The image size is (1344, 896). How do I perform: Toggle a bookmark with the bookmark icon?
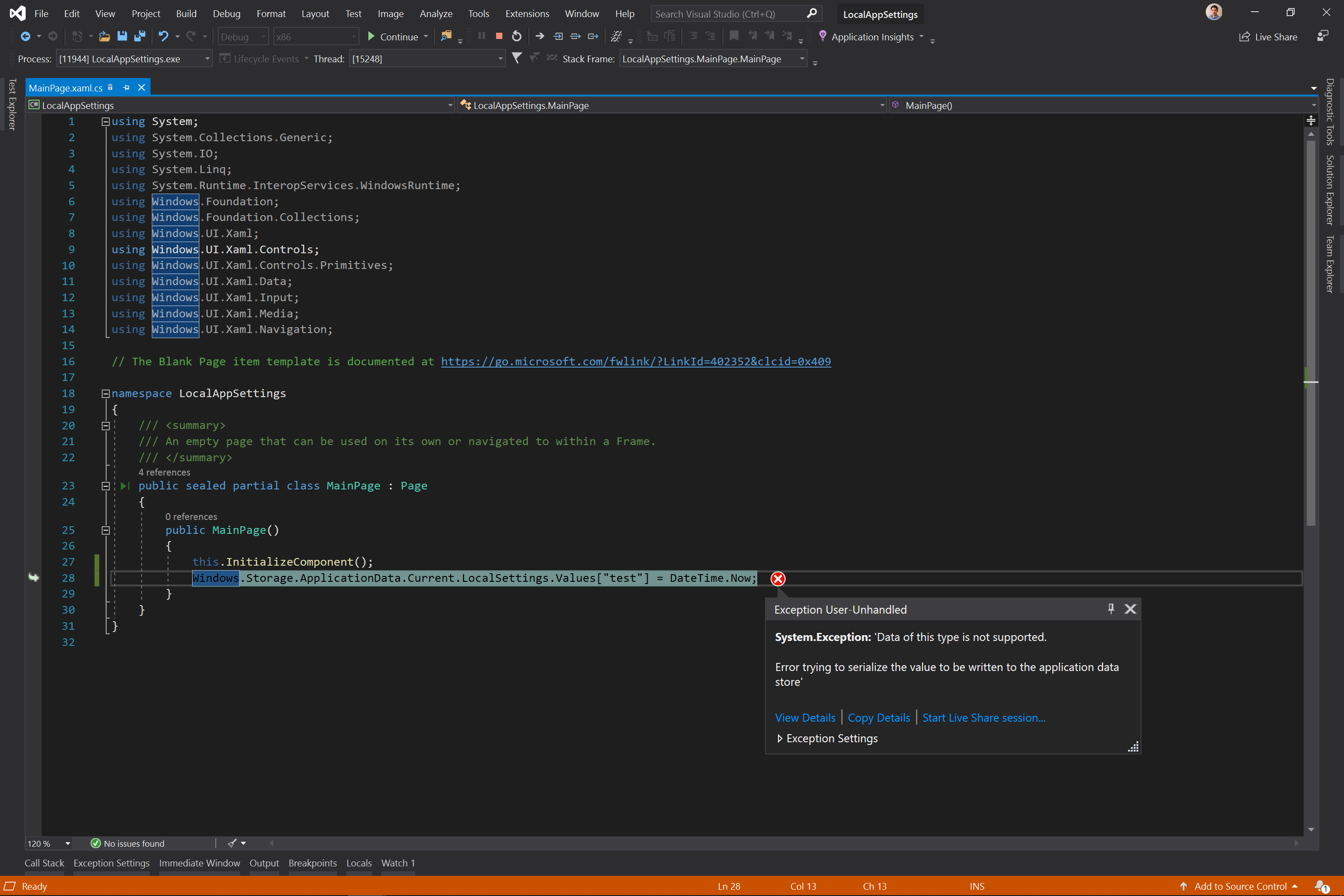point(734,35)
